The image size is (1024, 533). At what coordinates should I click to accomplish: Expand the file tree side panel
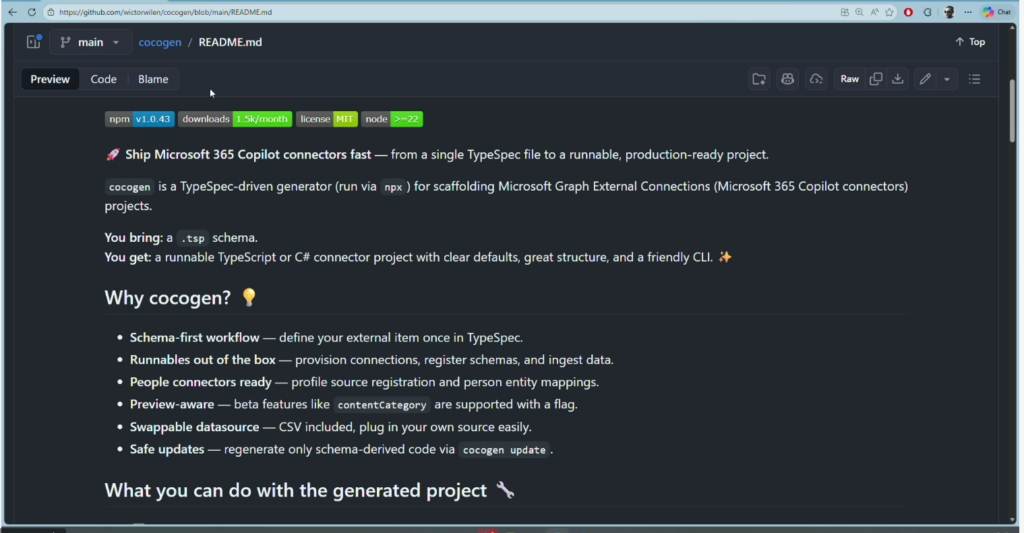click(x=34, y=42)
